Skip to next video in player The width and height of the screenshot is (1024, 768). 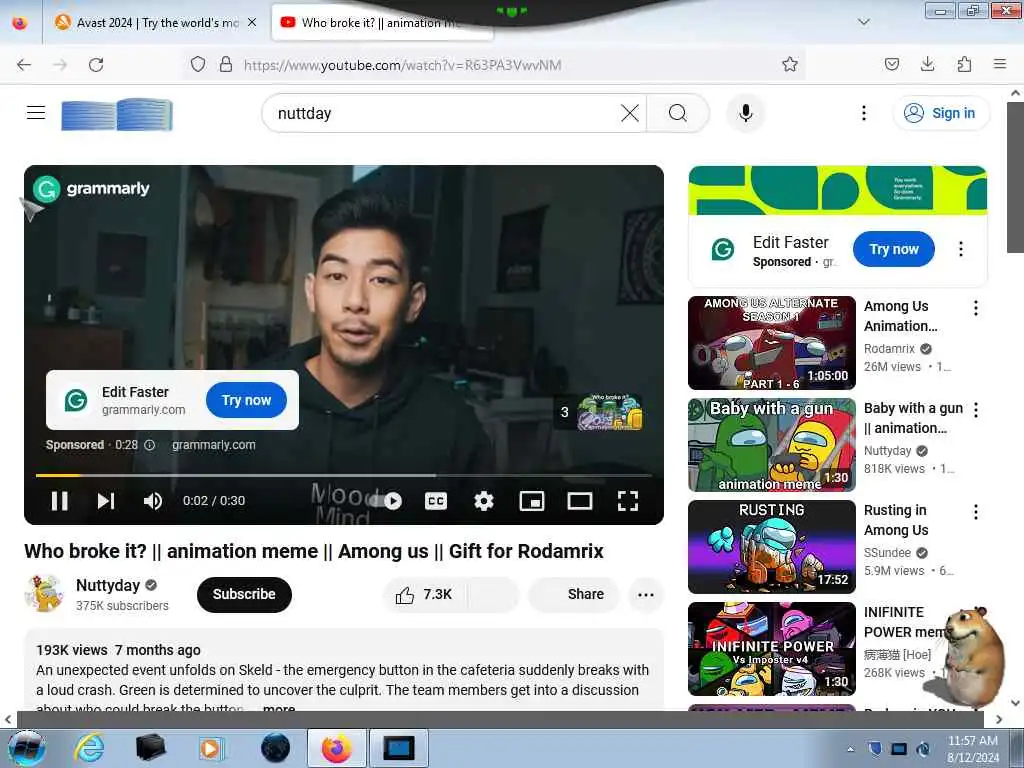tap(106, 501)
